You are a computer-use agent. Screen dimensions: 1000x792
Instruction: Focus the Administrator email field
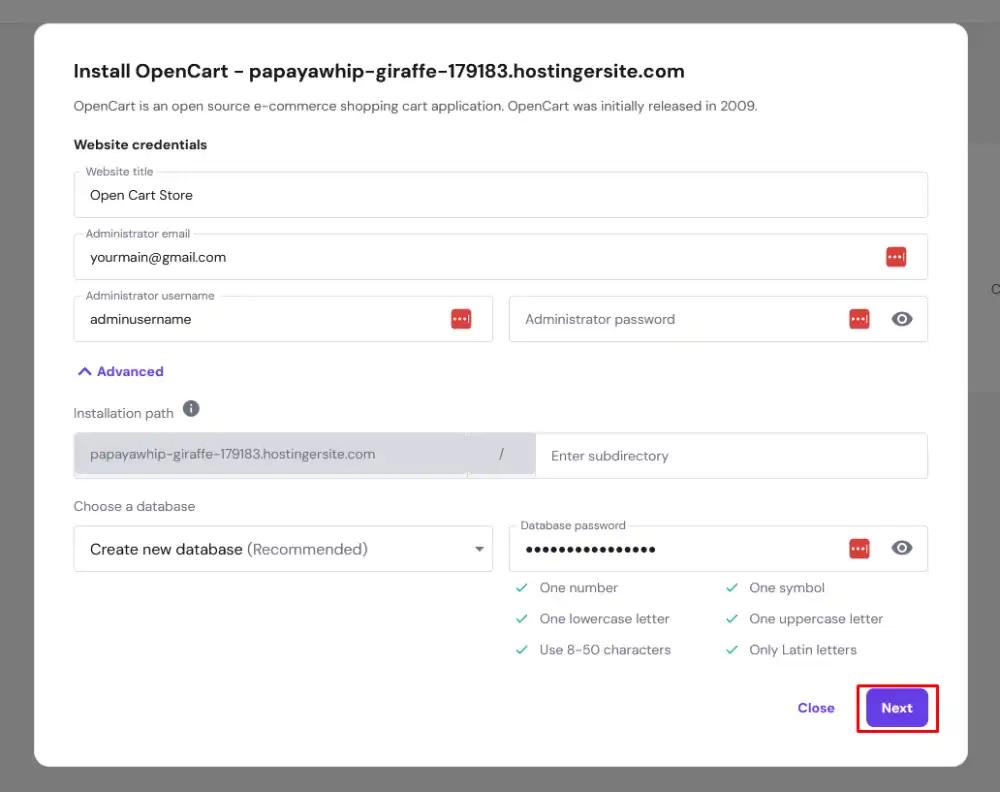coord(501,257)
